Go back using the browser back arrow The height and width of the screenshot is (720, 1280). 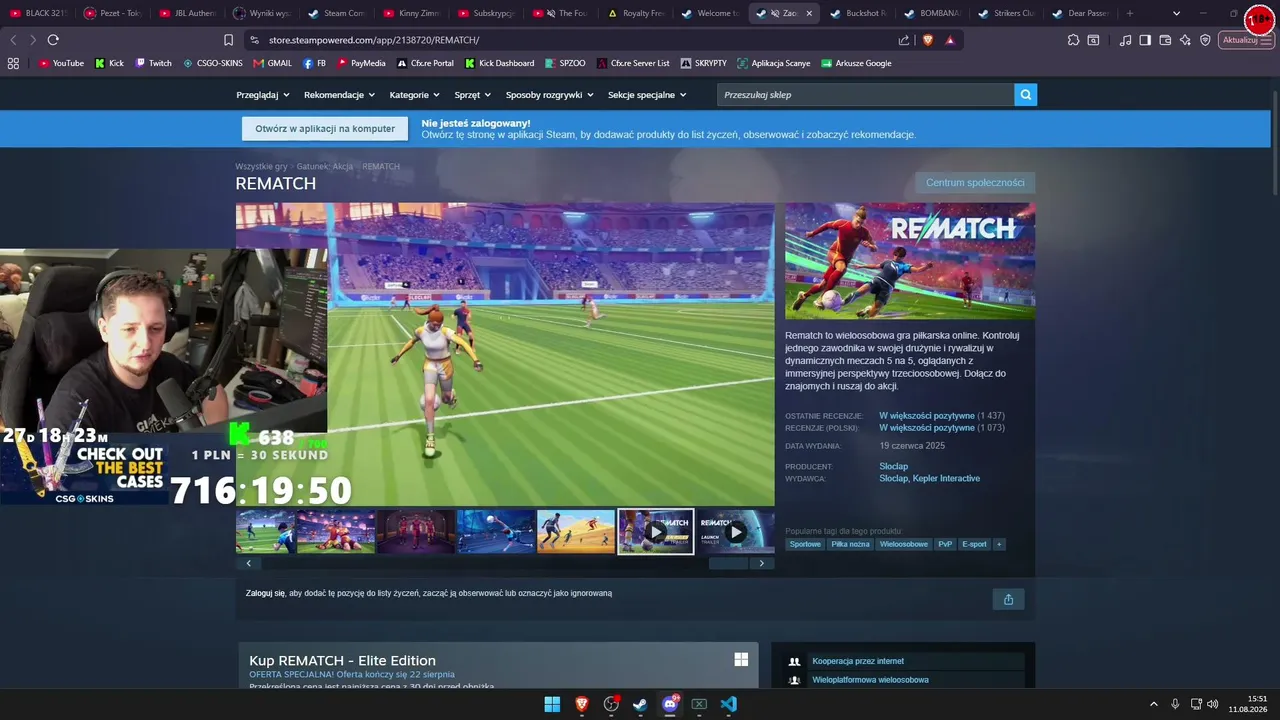[x=13, y=40]
